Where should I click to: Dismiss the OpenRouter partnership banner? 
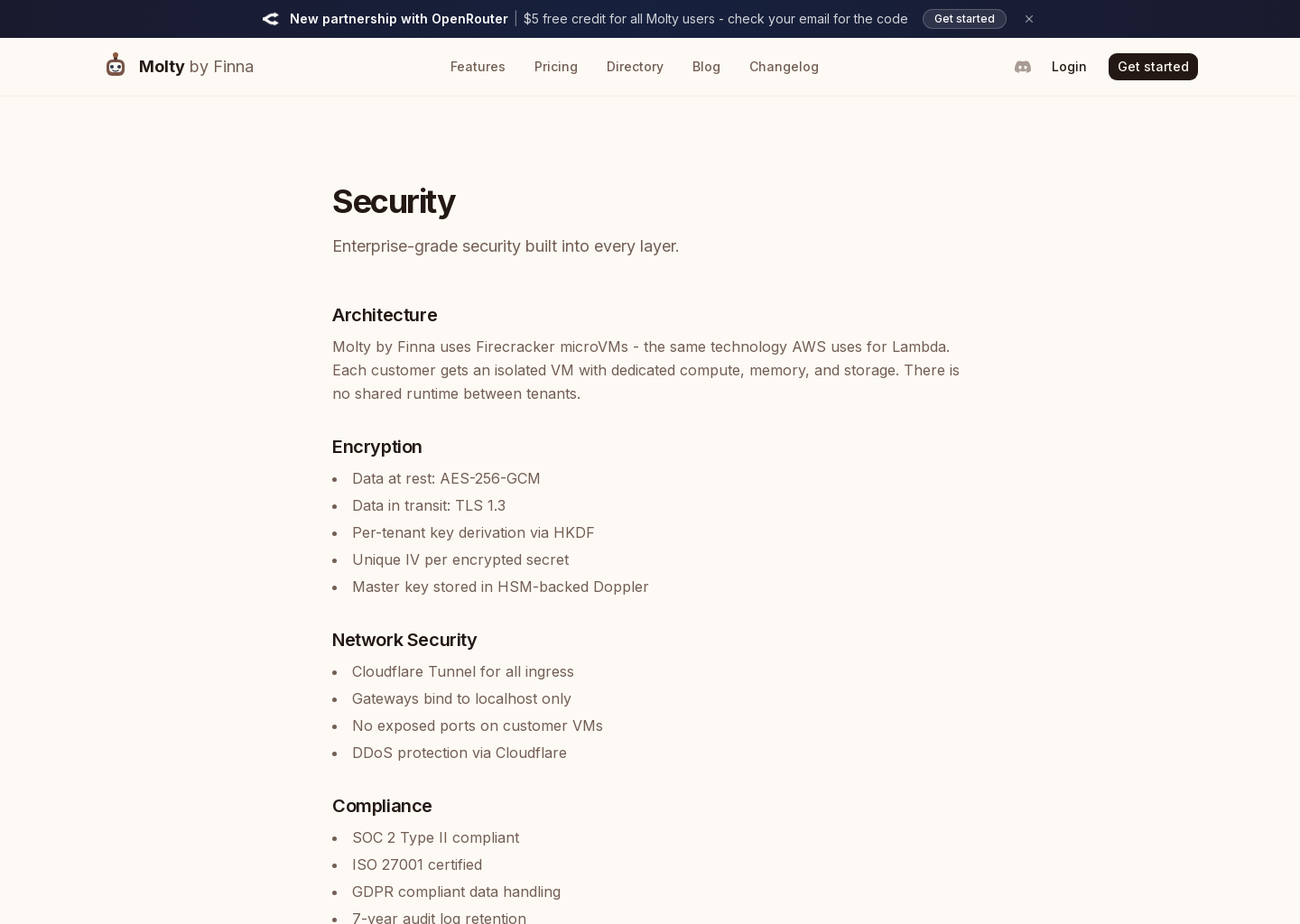tap(1029, 19)
